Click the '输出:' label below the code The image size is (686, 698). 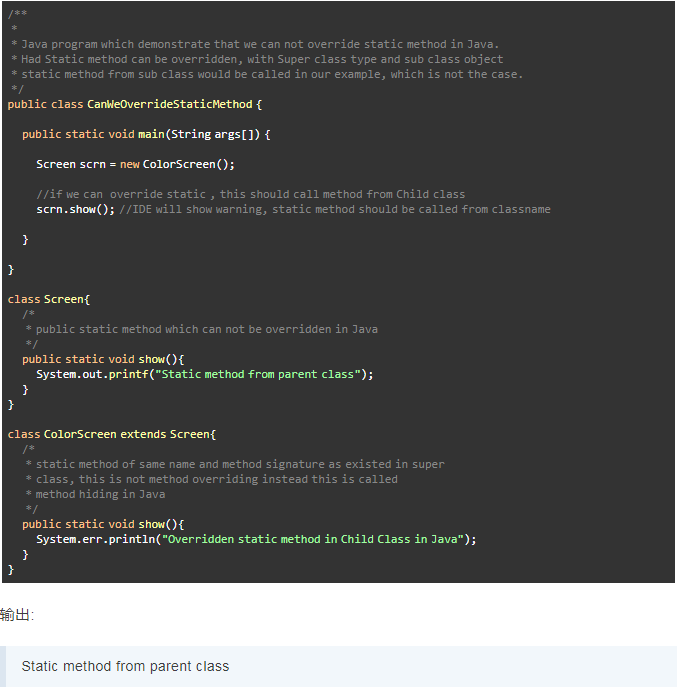point(17,614)
